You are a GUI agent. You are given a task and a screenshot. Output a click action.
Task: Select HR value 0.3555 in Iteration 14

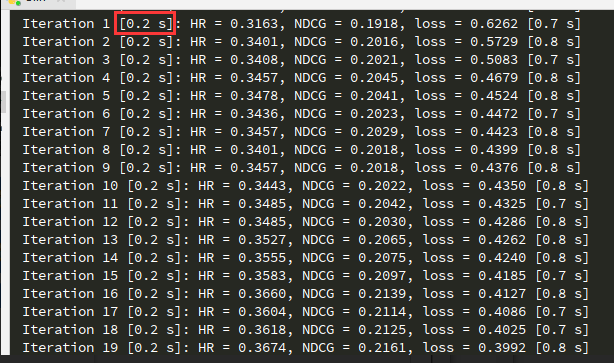(x=262, y=258)
